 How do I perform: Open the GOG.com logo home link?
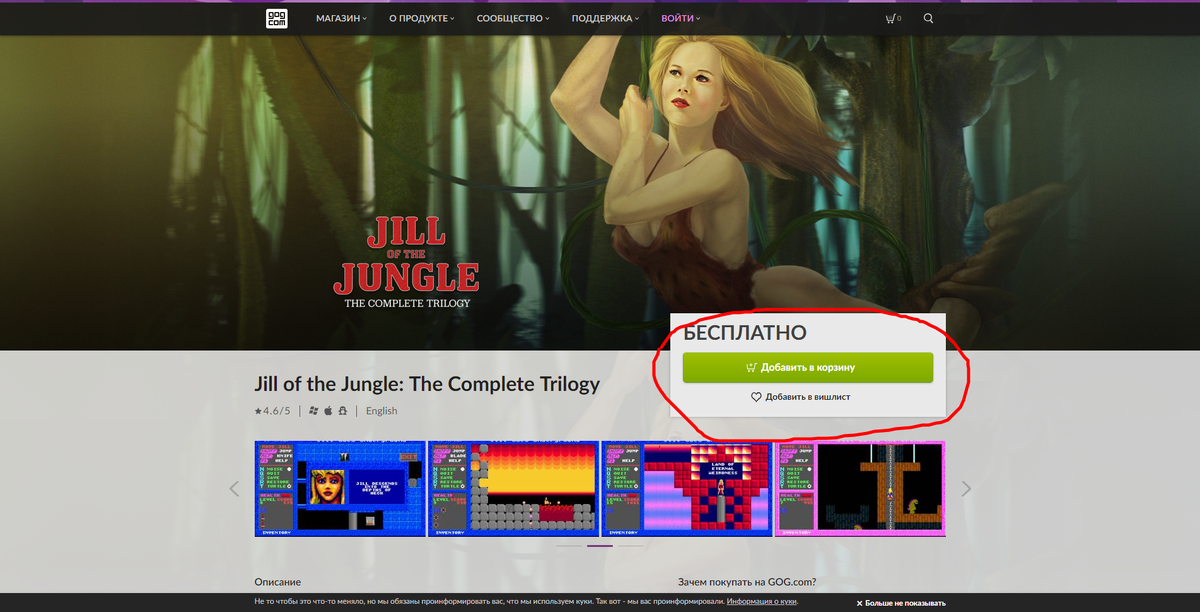pos(276,18)
